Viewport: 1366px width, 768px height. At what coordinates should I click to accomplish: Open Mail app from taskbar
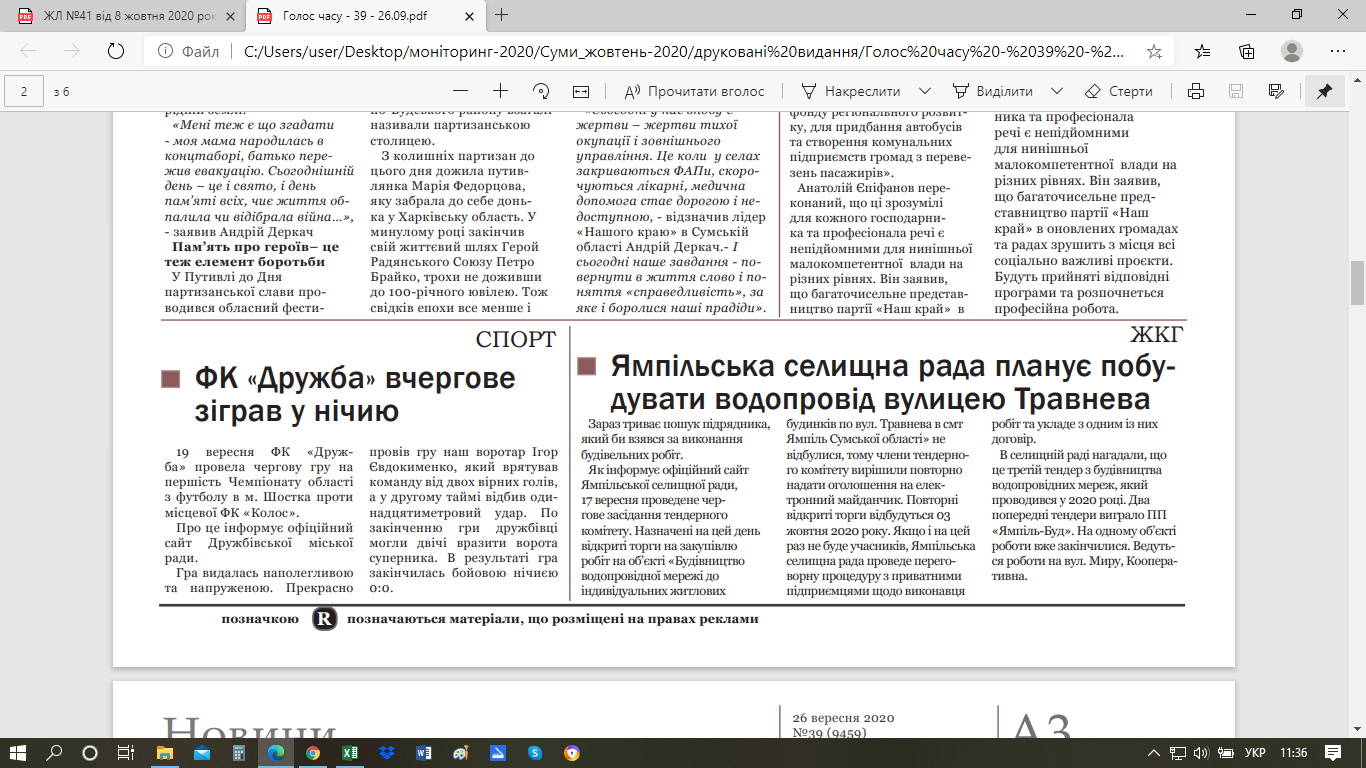[201, 752]
